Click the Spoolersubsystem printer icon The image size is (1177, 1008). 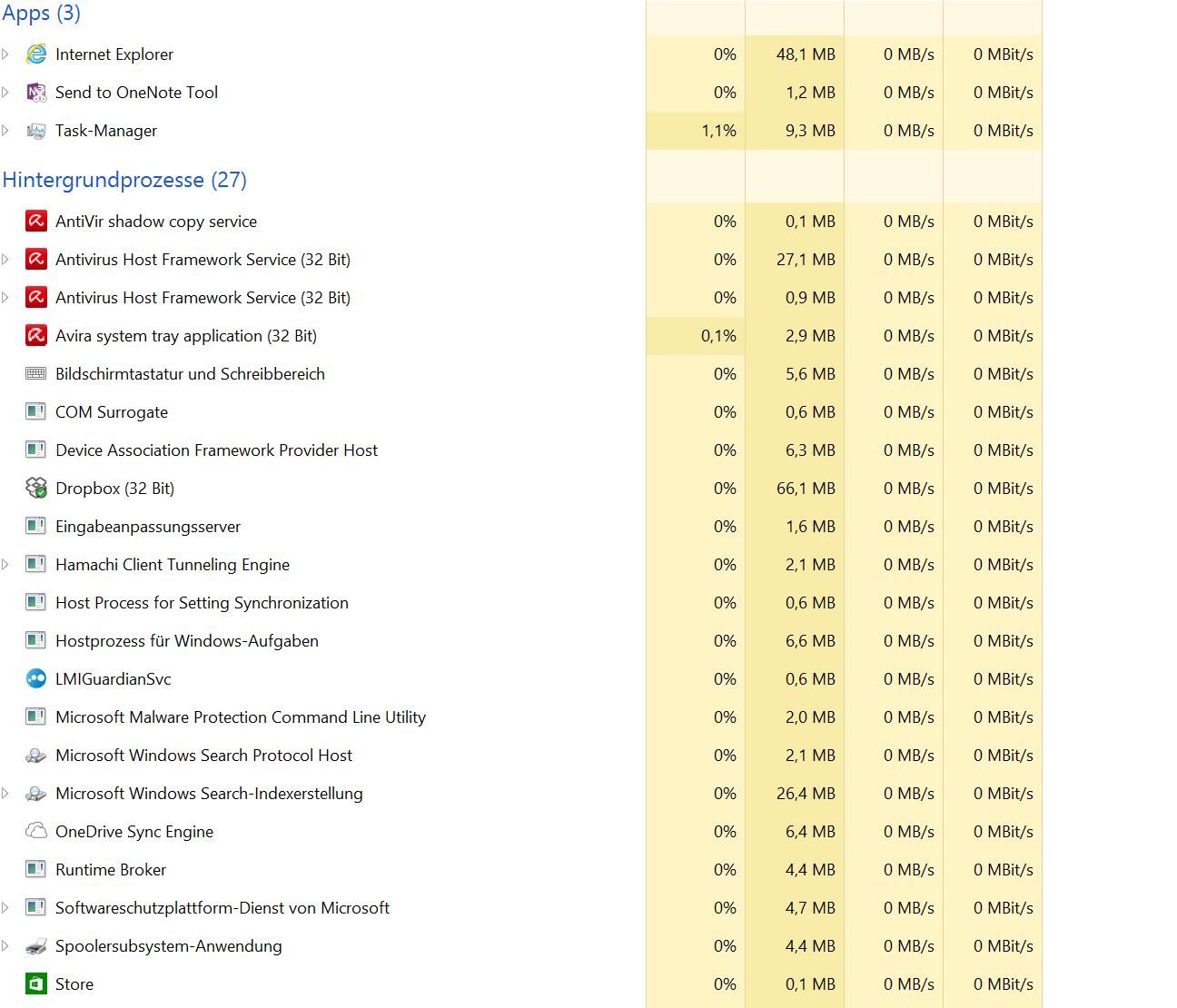36,946
